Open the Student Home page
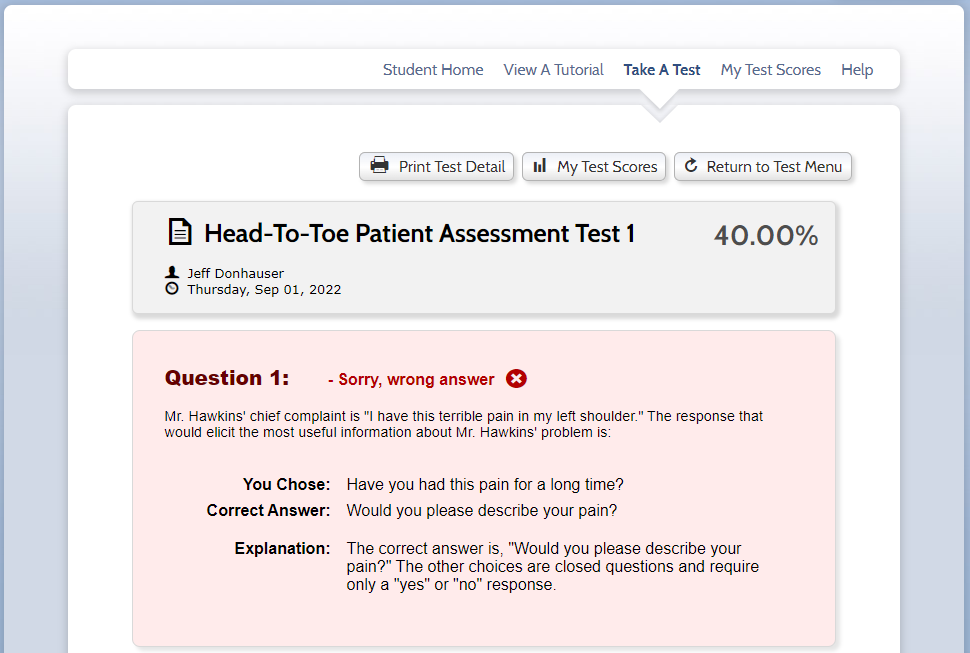The width and height of the screenshot is (970, 653). 433,70
